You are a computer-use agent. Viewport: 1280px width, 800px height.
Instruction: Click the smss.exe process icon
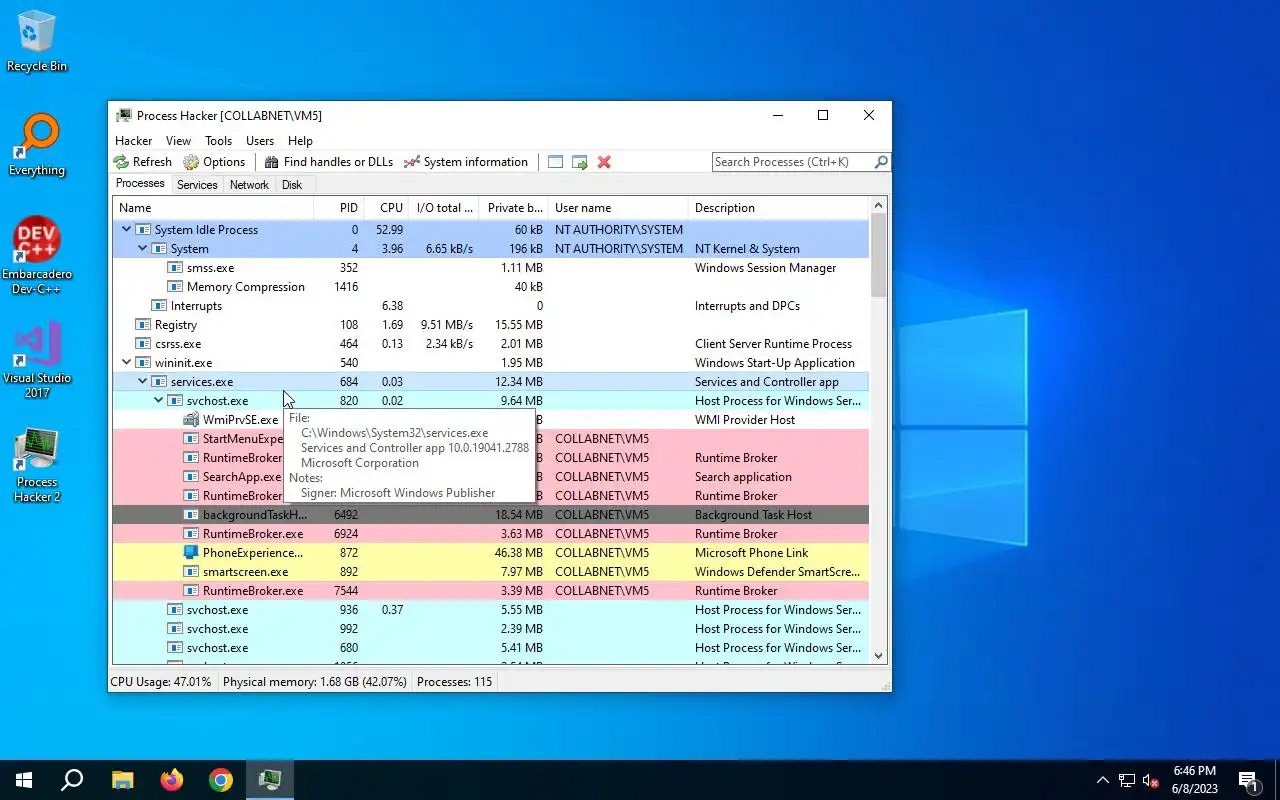175,268
